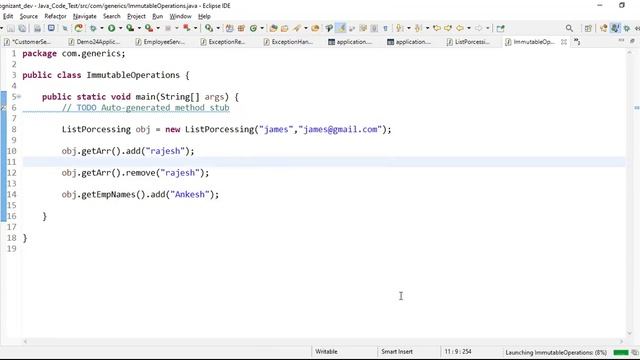Click the magnifier Quick Access search icon
Viewport: 640px width, 360px height.
(569, 28)
